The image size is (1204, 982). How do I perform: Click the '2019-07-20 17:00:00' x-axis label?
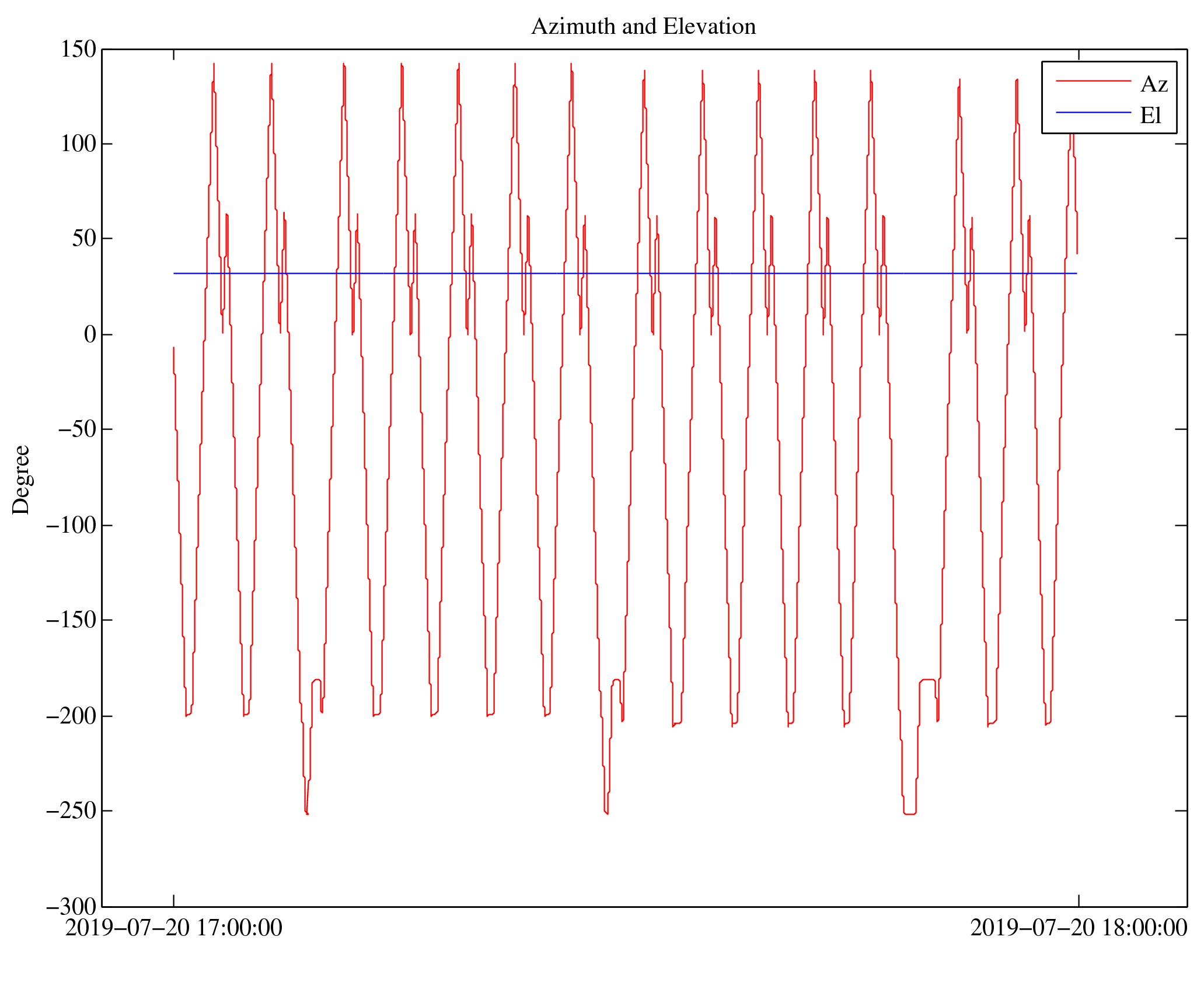click(x=173, y=928)
